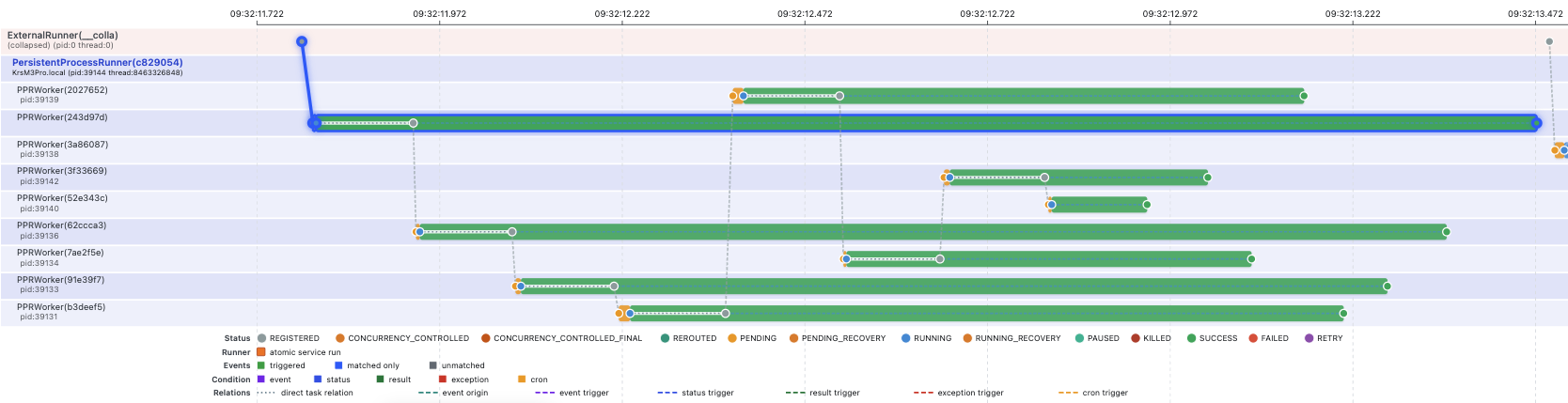Click the triggered events legend swatch

(x=261, y=365)
